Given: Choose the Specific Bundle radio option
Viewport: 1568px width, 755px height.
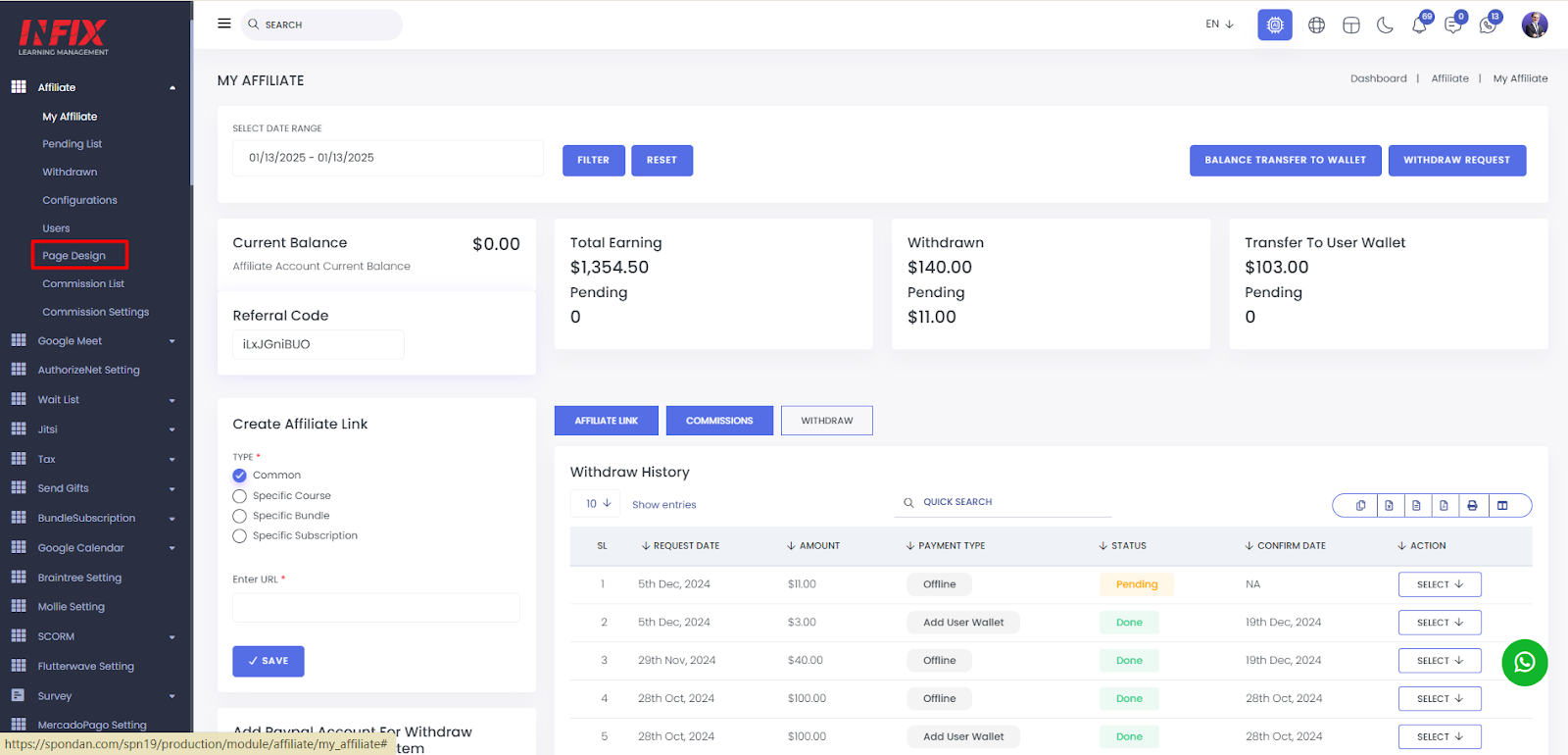Looking at the screenshot, I should [239, 516].
